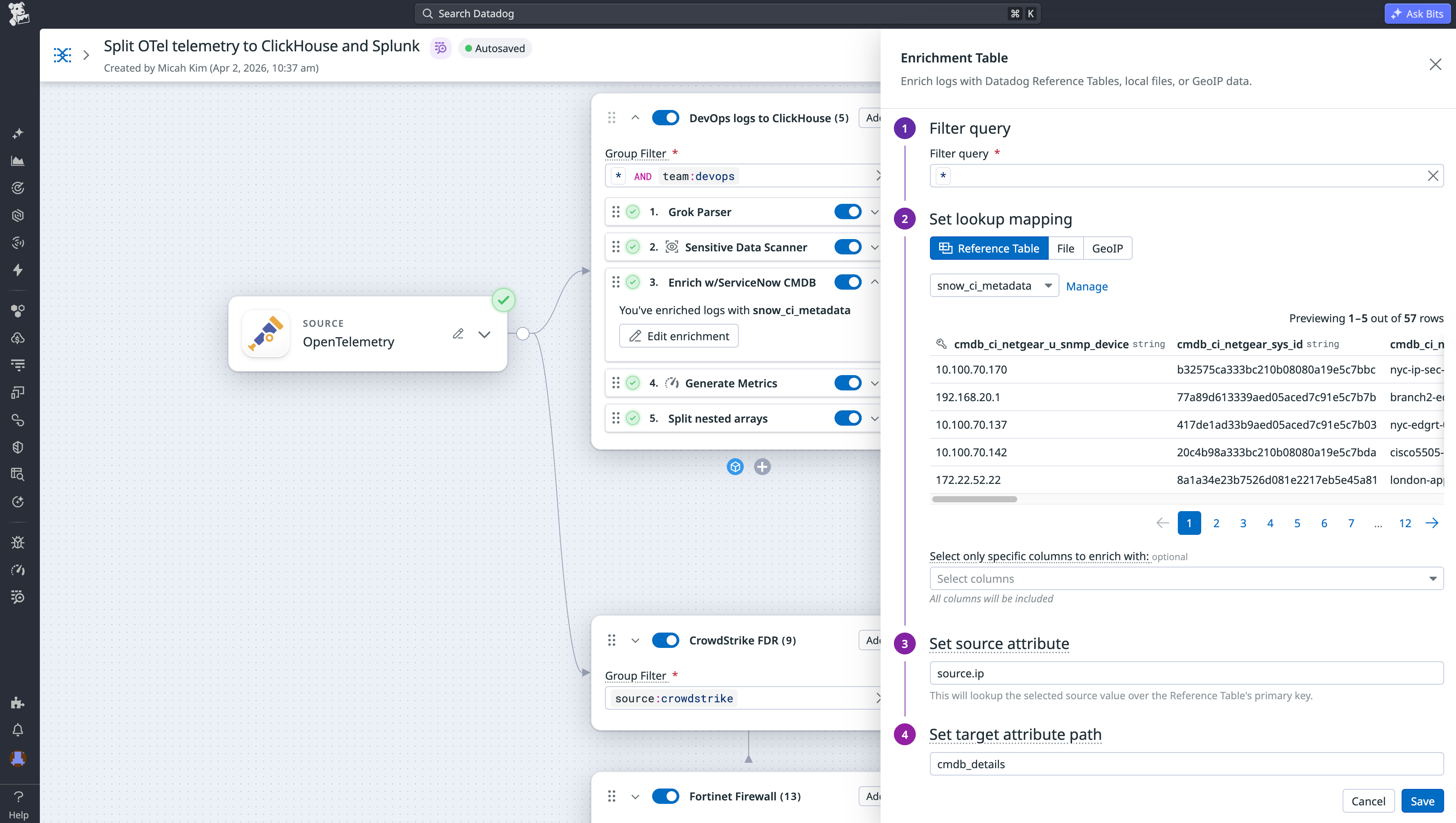The height and width of the screenshot is (823, 1456).
Task: Collapse the CrowdStrike FDR group
Action: pyautogui.click(x=635, y=640)
